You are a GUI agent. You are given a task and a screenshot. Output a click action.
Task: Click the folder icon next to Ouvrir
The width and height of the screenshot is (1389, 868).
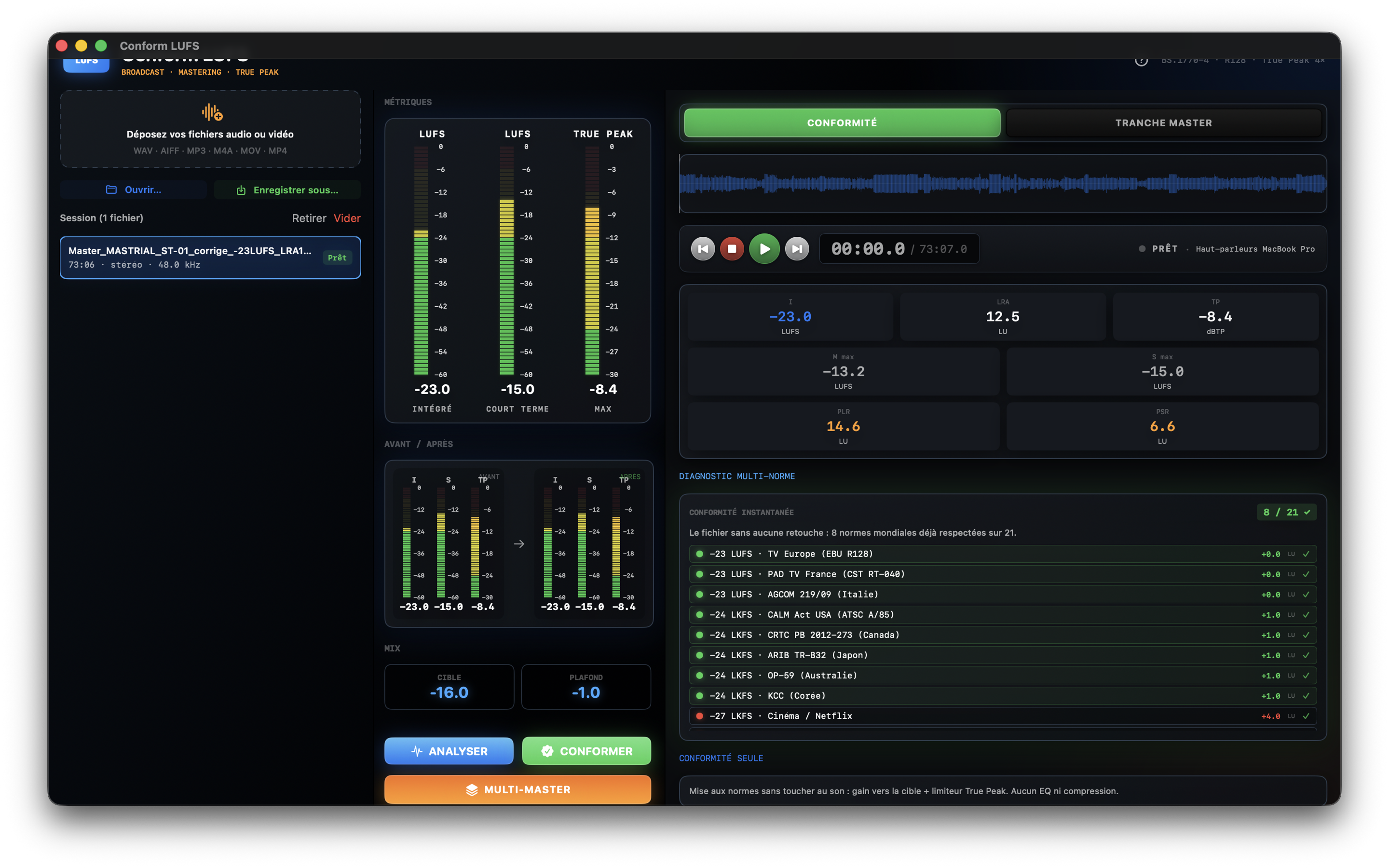(111, 190)
